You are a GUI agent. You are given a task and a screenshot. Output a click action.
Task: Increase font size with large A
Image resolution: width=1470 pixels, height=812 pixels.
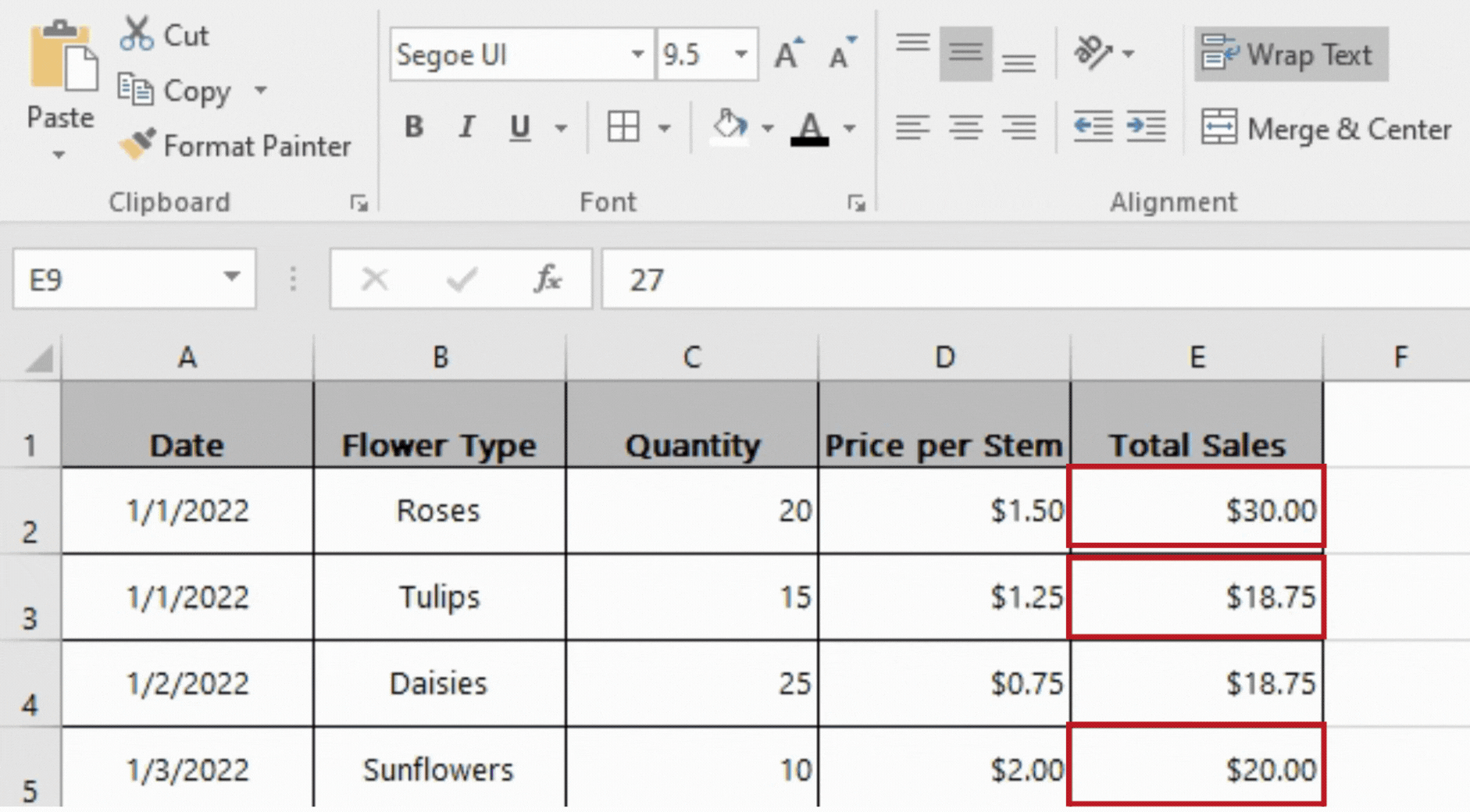tap(789, 54)
